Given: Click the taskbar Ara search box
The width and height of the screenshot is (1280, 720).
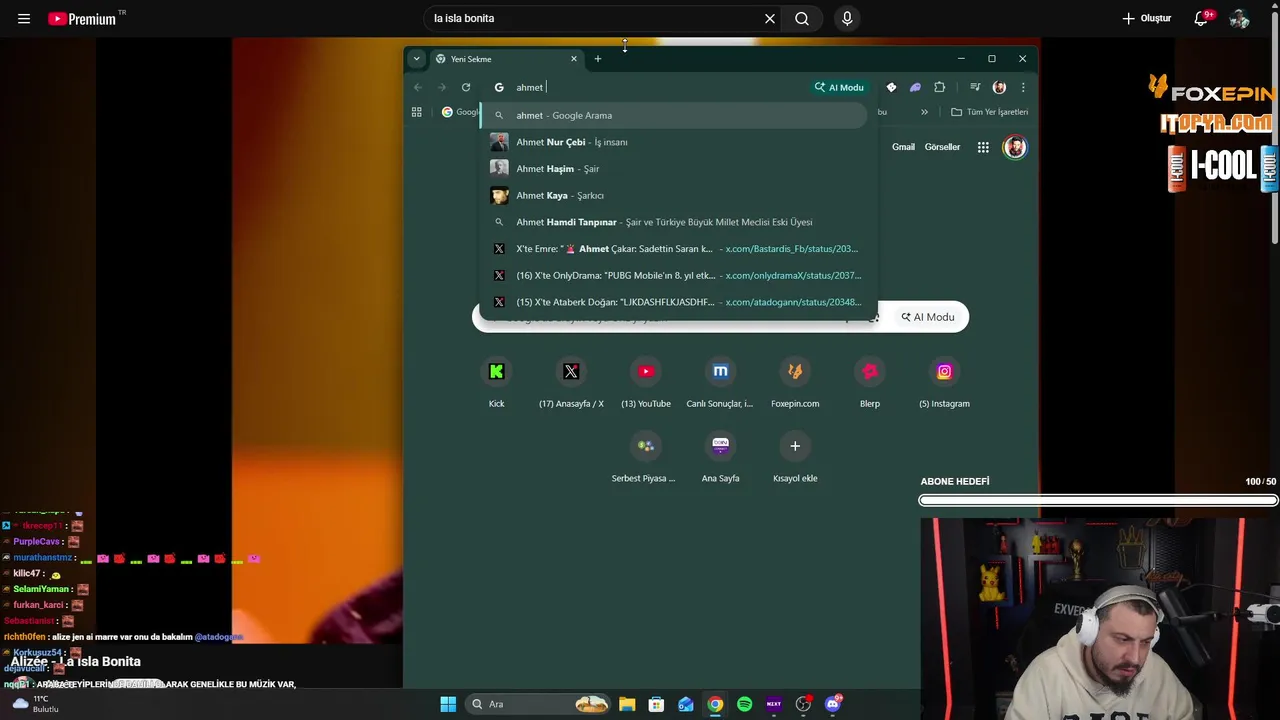Looking at the screenshot, I should pyautogui.click(x=539, y=704).
